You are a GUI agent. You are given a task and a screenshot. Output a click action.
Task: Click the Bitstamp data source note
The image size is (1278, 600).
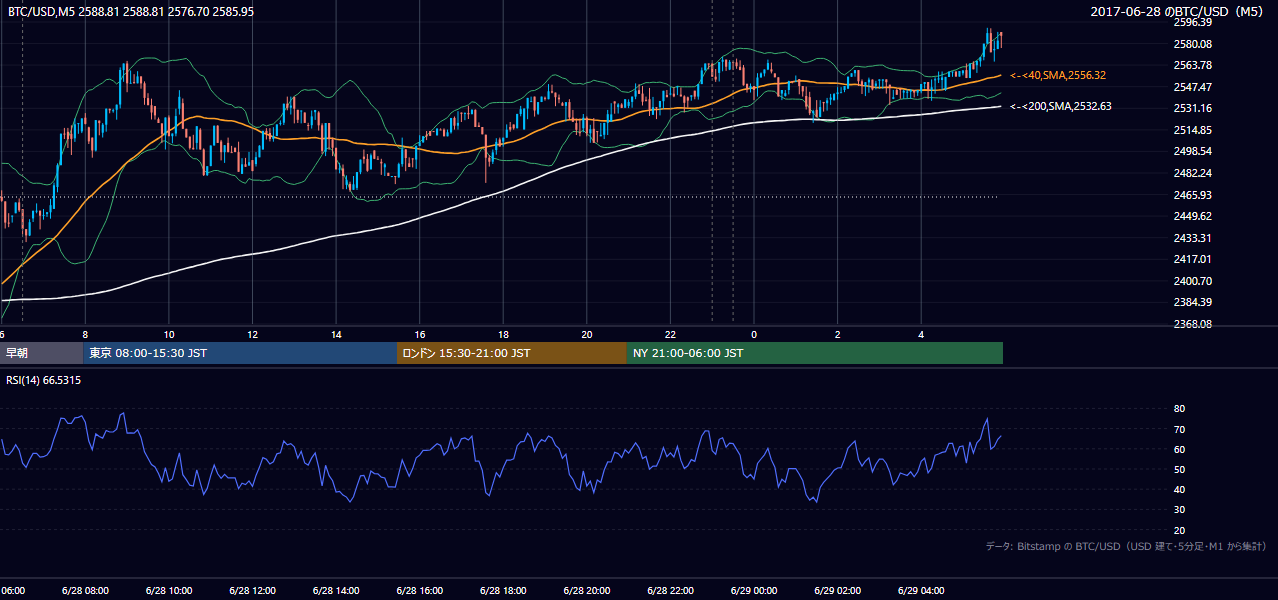1126,546
